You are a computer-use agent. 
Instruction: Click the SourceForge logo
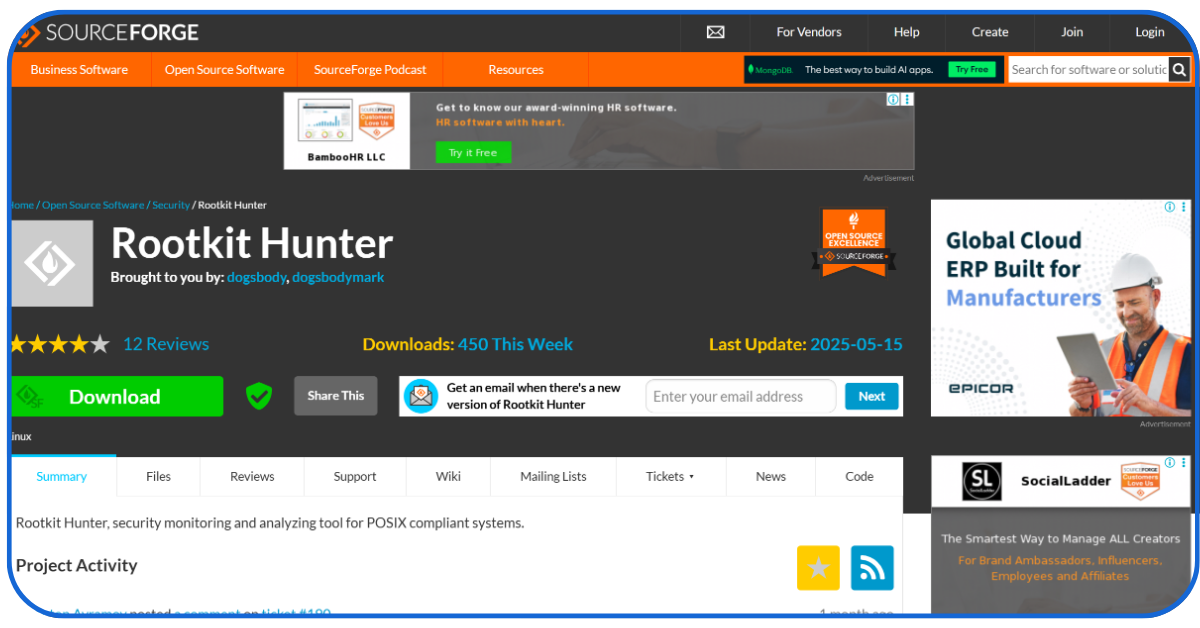pyautogui.click(x=109, y=33)
